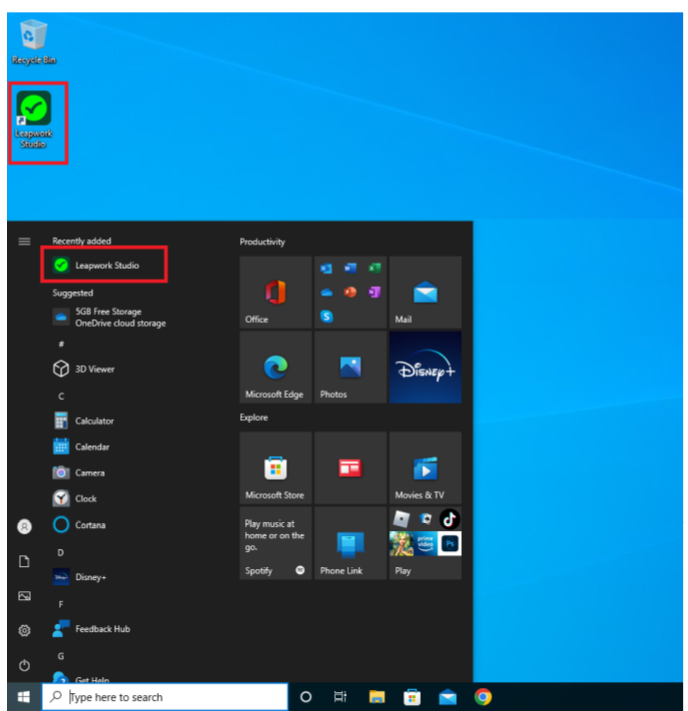This screenshot has height=711, width=688.
Task: Open Disney+ in the app list
Action: (x=79, y=577)
